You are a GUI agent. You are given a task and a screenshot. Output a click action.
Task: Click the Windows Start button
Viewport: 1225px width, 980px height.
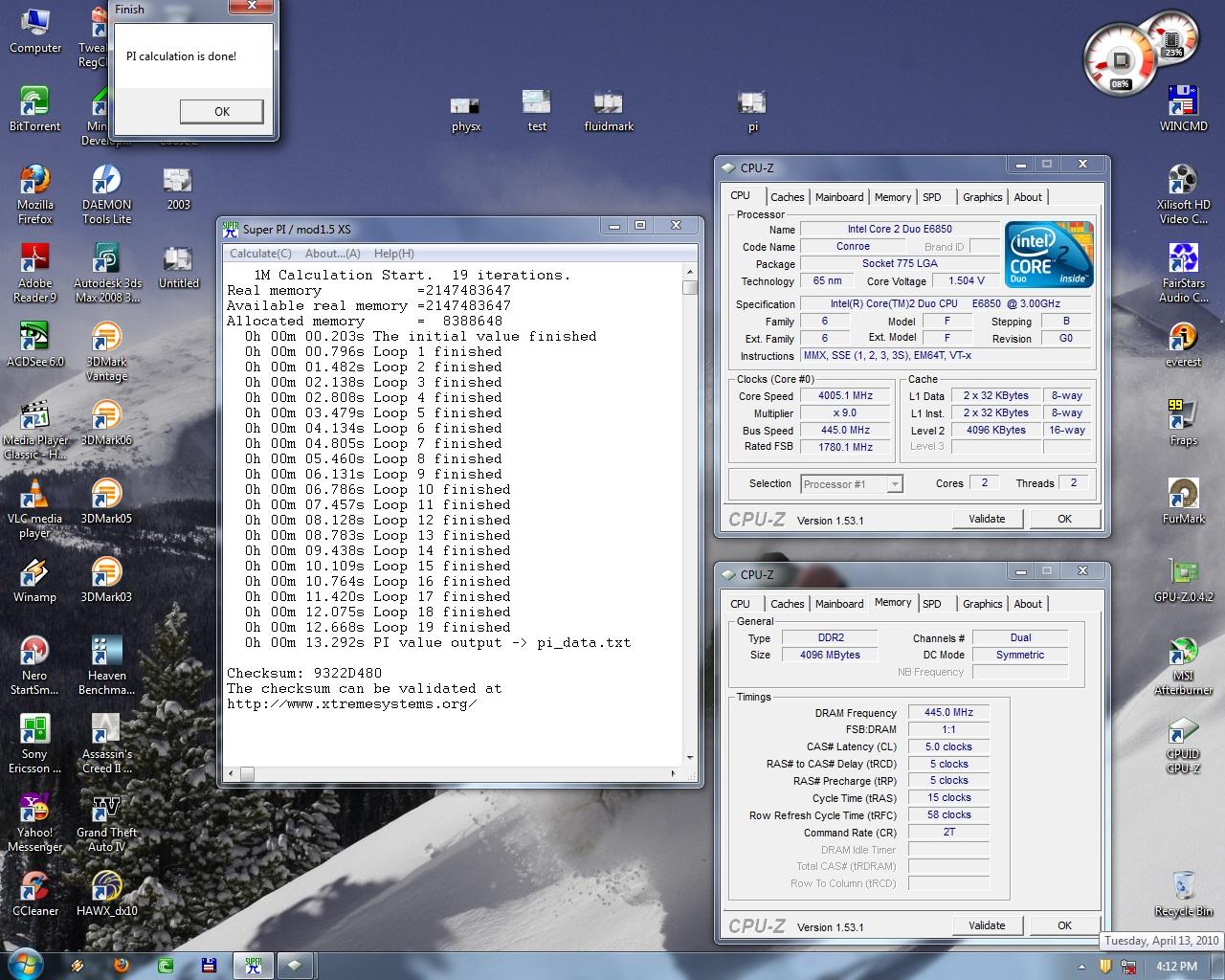[x=26, y=965]
